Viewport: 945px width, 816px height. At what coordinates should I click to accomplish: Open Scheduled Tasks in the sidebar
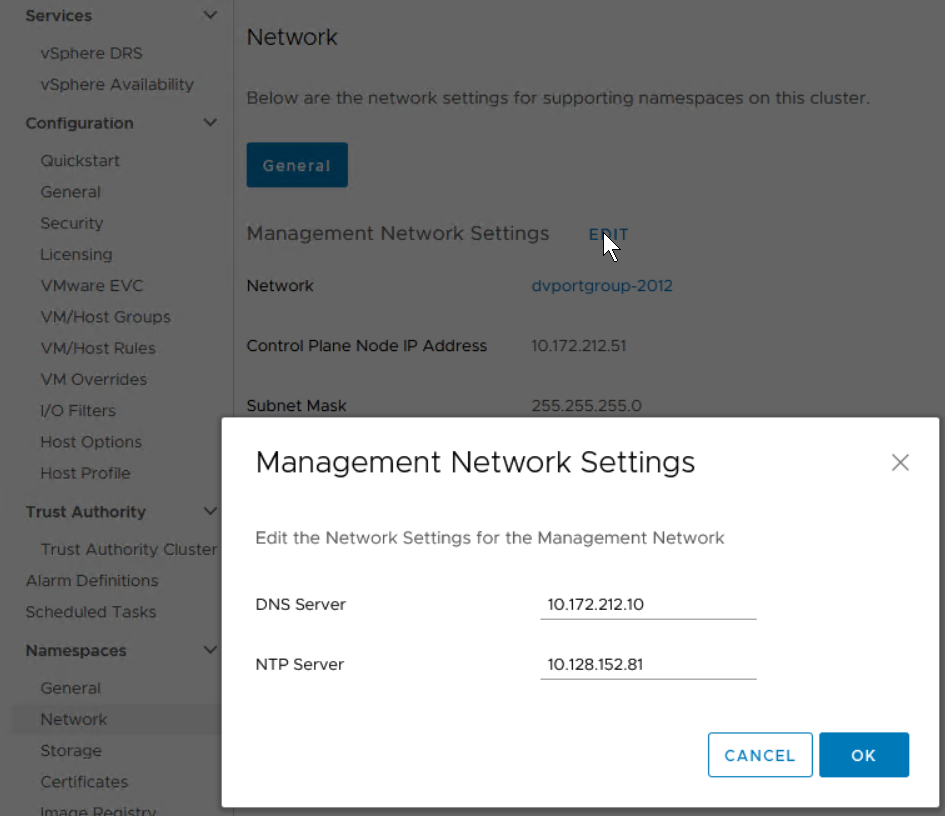click(91, 612)
